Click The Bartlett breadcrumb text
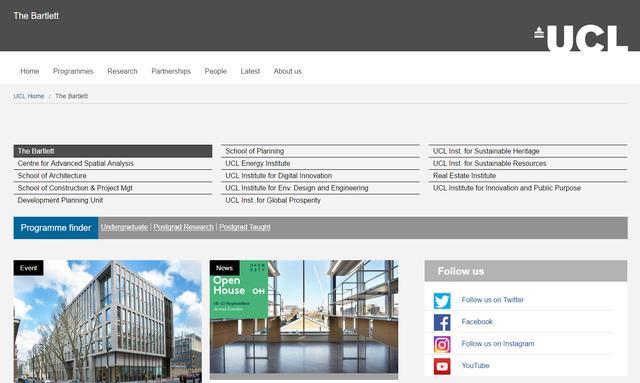Screen dimensions: 640x383 pos(71,96)
